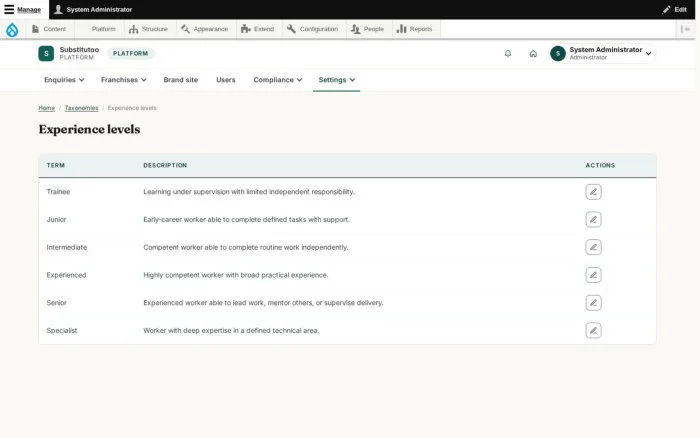This screenshot has height=438, width=700.
Task: Click description 'Experienced worker able to lead work'
Action: pyautogui.click(x=263, y=303)
